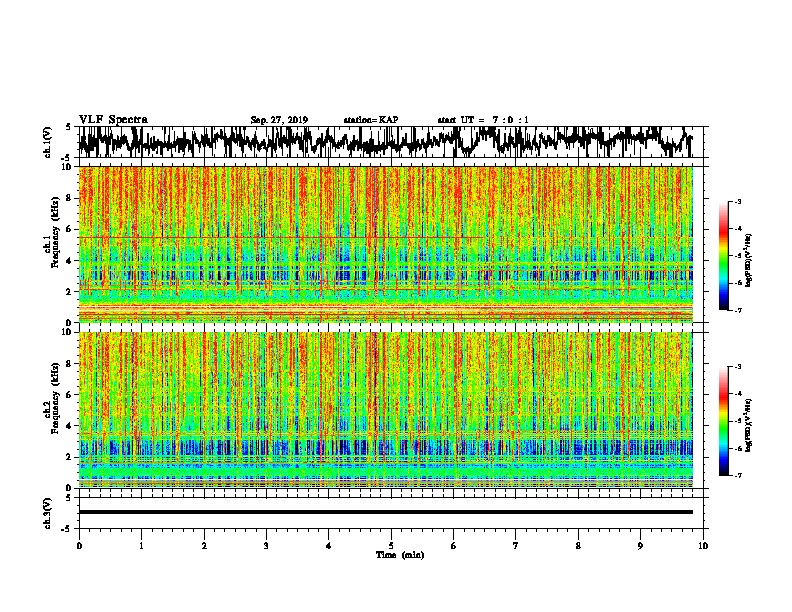Click the ch.2 frequency axis tick "10"
Viewport: 792px width, 612px height.
[69, 332]
